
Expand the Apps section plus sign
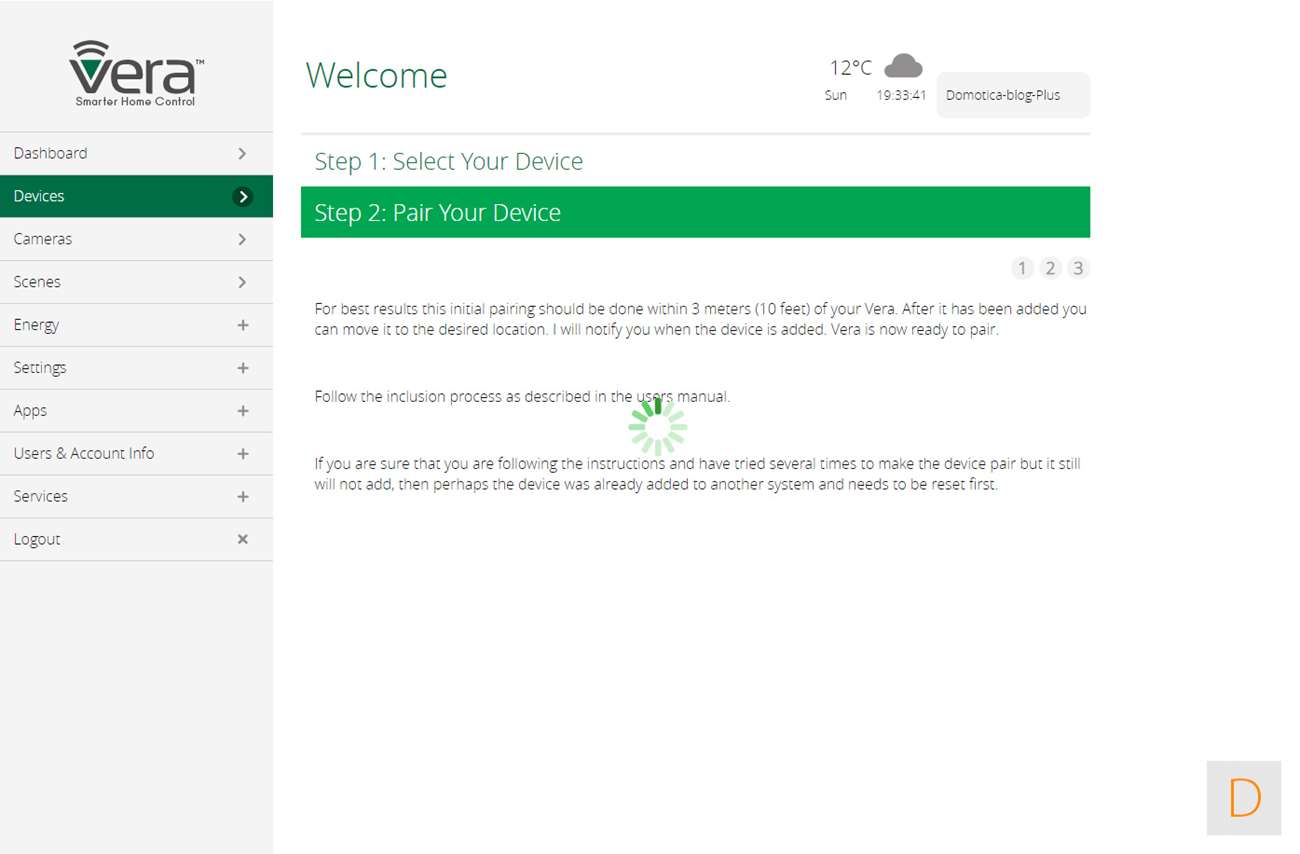click(x=242, y=411)
